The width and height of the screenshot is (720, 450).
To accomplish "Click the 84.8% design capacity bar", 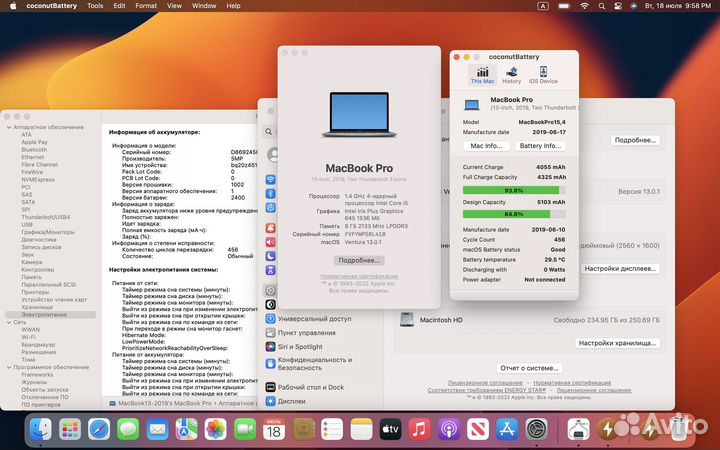I will pos(514,214).
